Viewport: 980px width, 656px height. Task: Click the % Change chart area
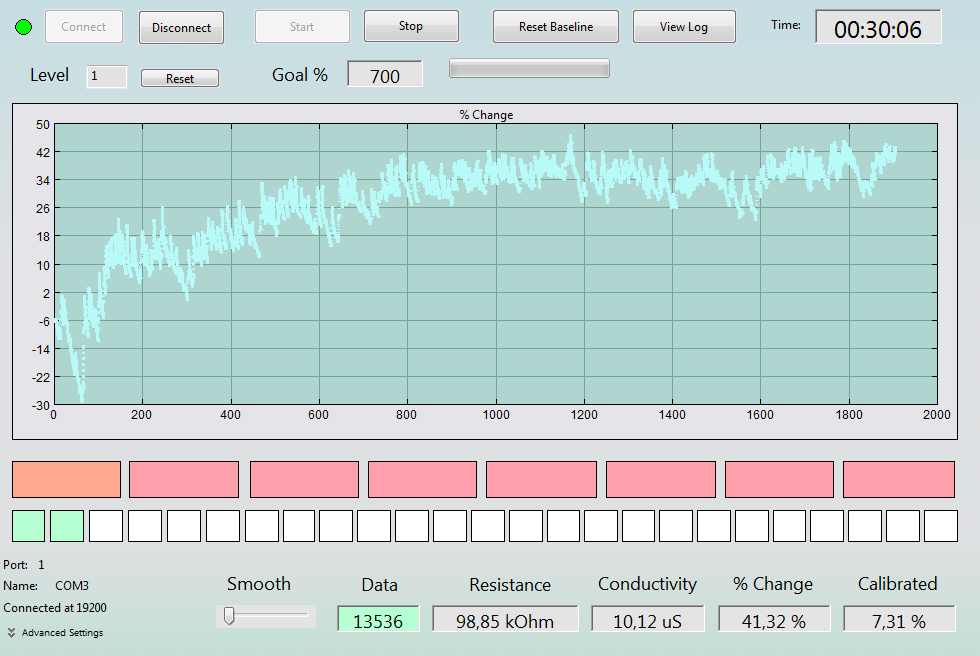tap(496, 264)
